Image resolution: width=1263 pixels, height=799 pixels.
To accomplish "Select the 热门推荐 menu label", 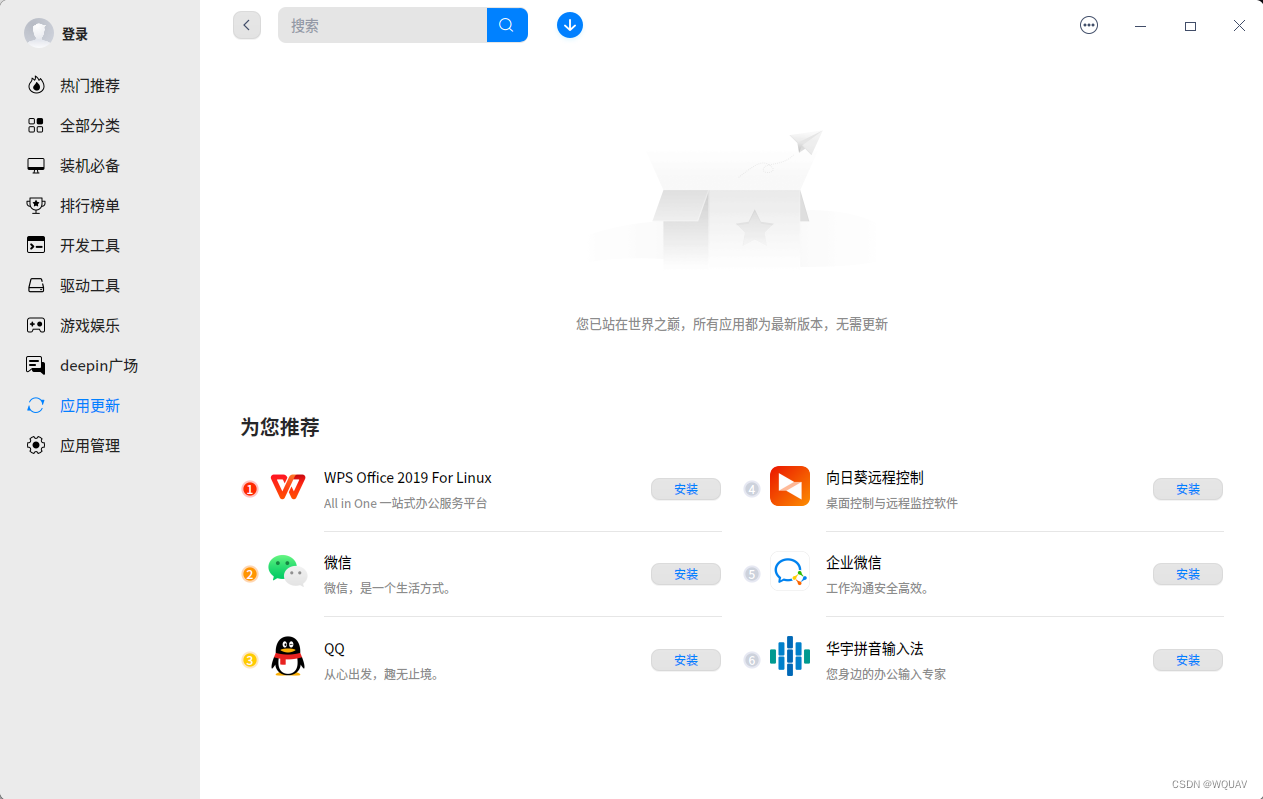I will [x=90, y=86].
